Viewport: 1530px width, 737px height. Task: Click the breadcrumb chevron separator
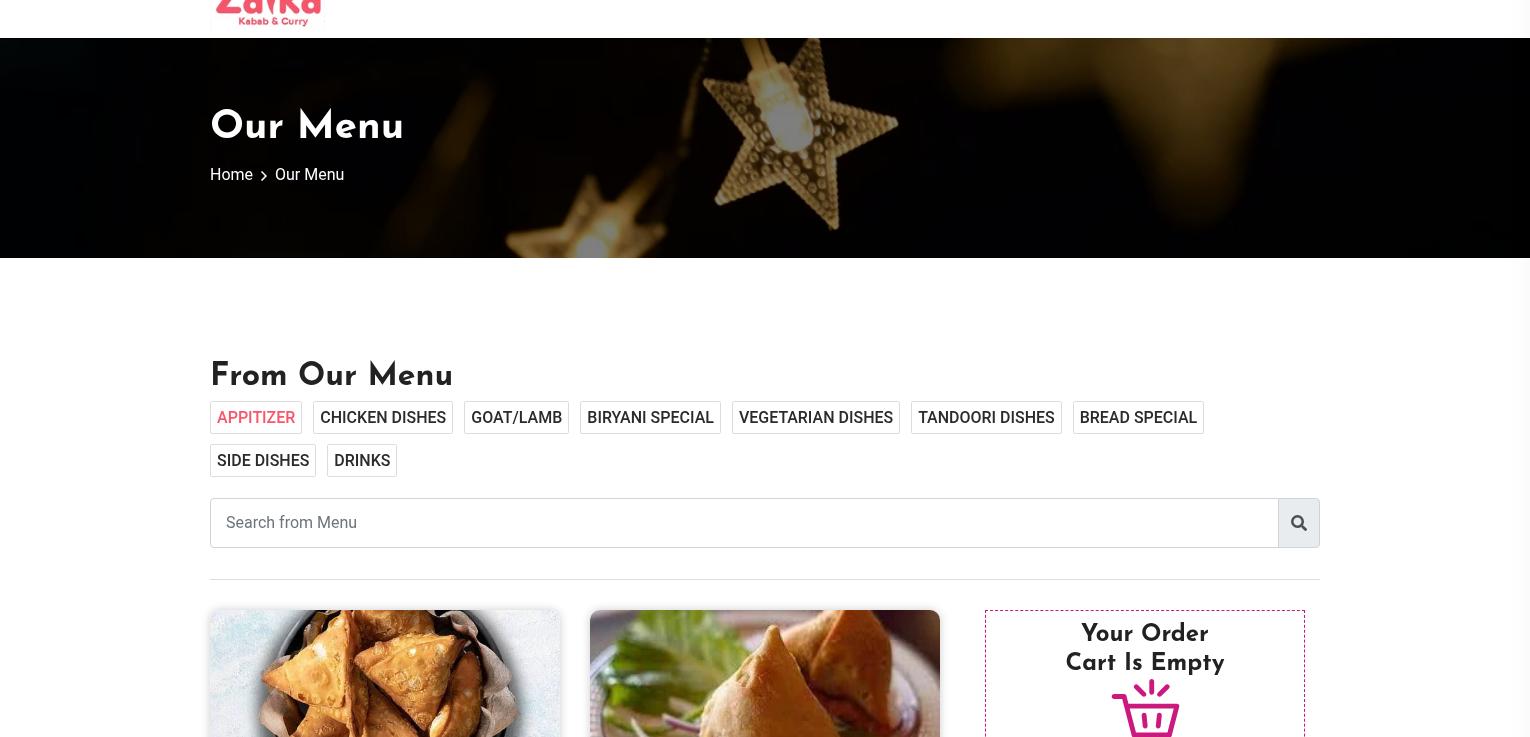pyautogui.click(x=264, y=176)
